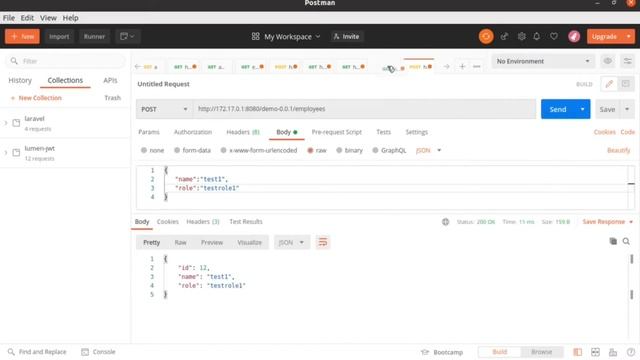Open the Edit menu
Viewport: 640px width, 360px height.
click(x=27, y=18)
